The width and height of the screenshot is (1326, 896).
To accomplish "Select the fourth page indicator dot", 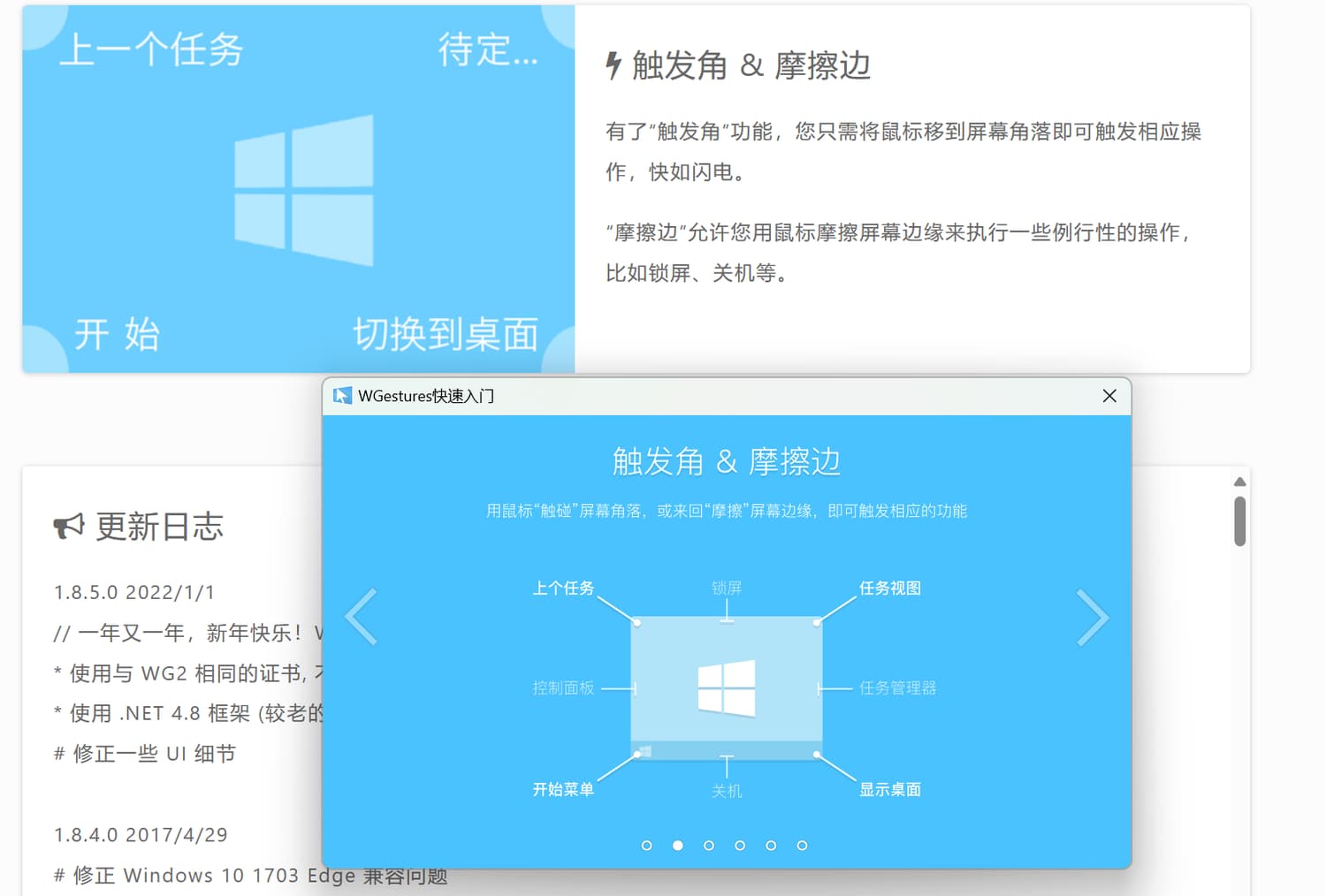I will tap(740, 846).
